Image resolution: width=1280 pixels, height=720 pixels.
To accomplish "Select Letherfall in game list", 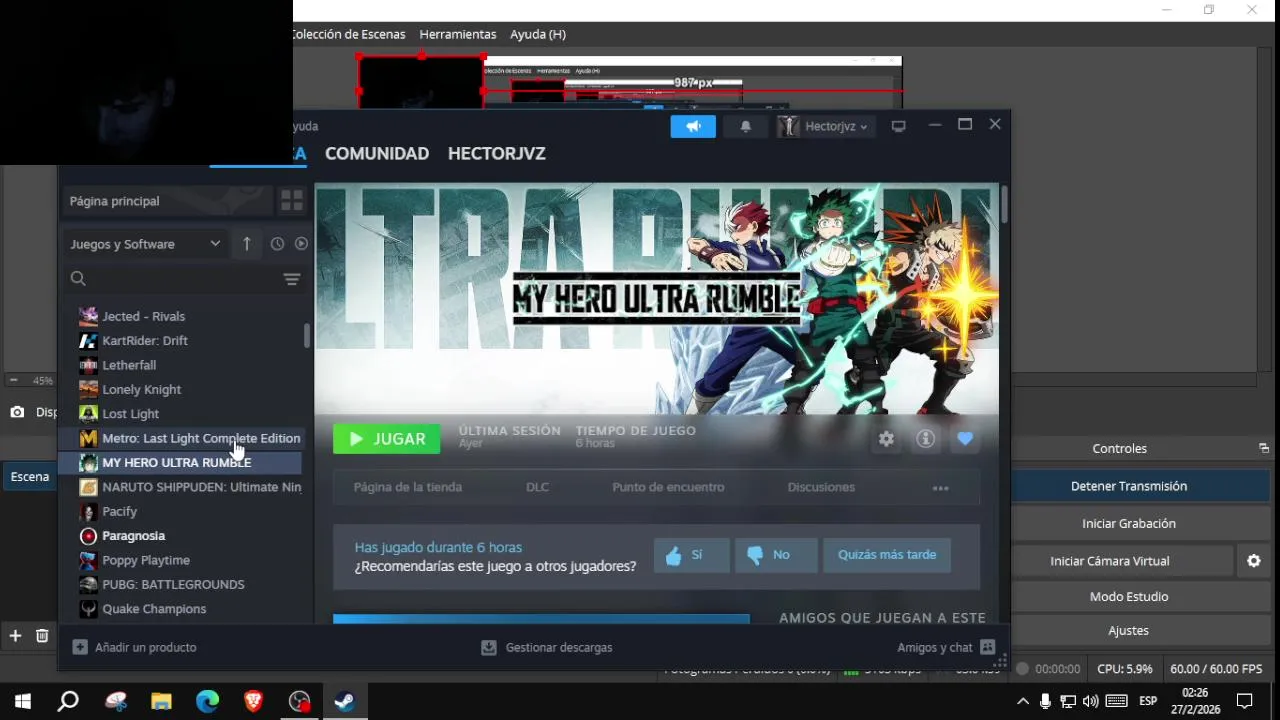I will [189, 365].
